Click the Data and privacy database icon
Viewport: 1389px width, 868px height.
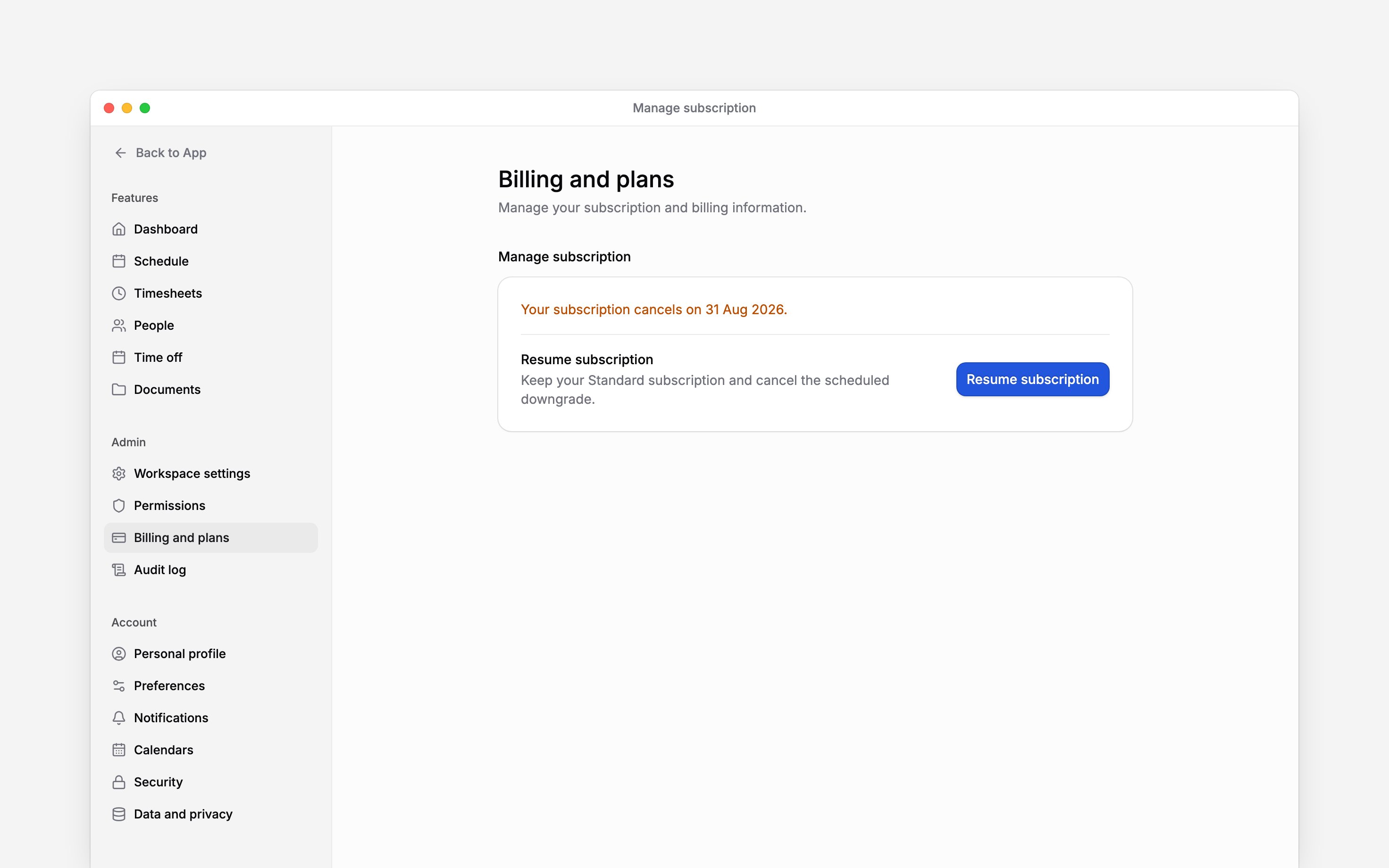pyautogui.click(x=119, y=815)
